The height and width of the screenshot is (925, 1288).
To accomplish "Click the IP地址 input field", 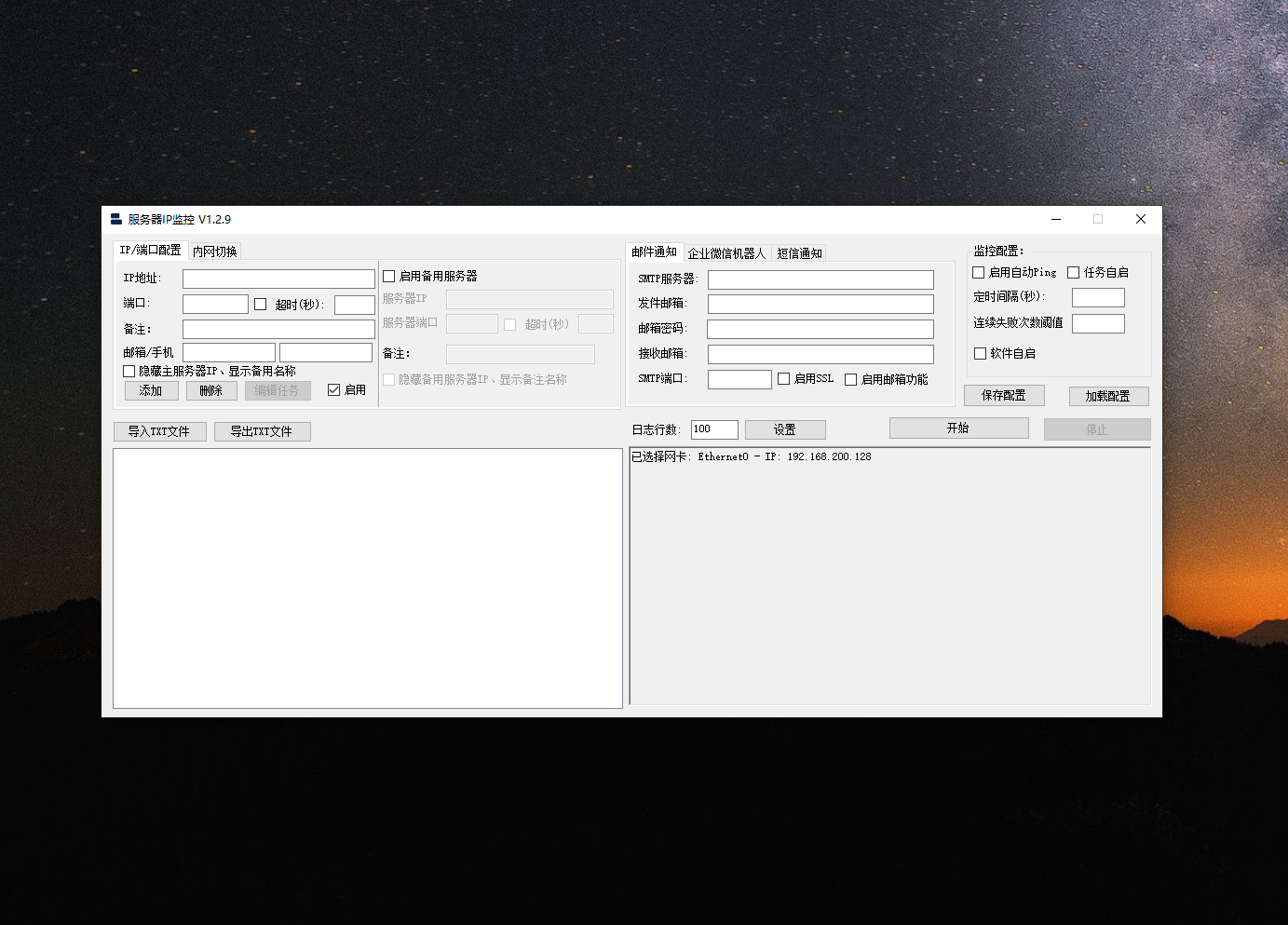I will pos(278,279).
